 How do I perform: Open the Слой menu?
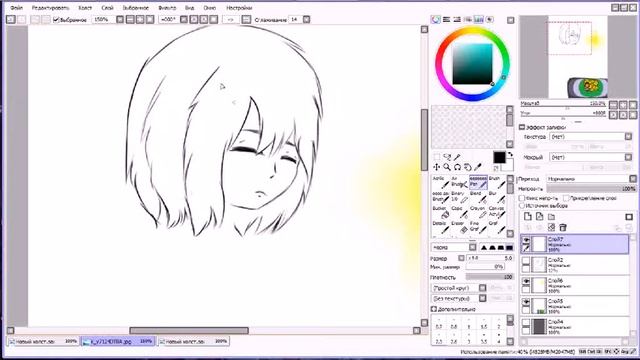107,8
